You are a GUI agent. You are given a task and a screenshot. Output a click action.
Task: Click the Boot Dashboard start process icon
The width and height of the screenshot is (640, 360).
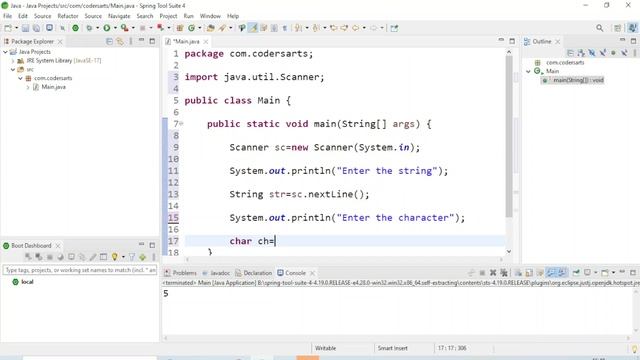click(28, 257)
